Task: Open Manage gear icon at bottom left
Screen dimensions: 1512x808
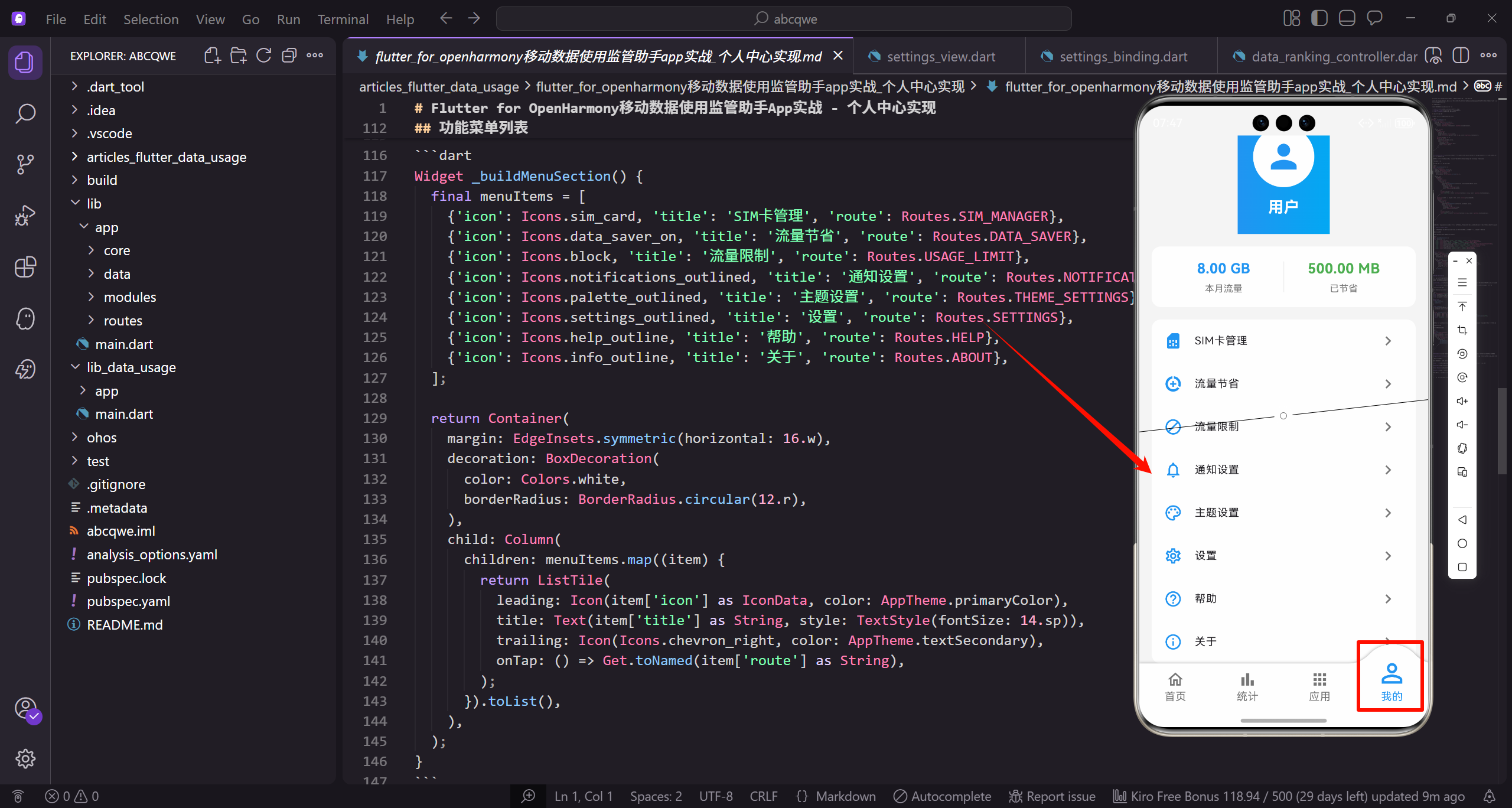Action: click(25, 758)
